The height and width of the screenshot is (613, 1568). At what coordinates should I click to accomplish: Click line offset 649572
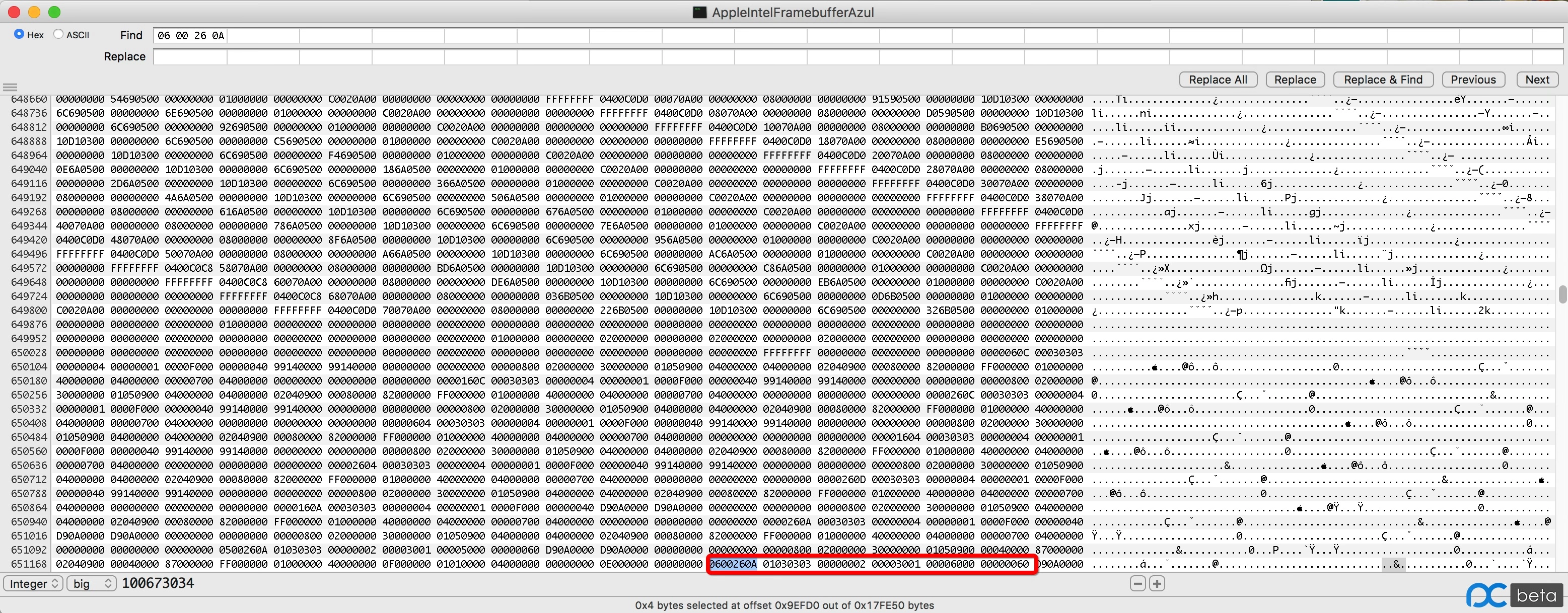[29, 268]
